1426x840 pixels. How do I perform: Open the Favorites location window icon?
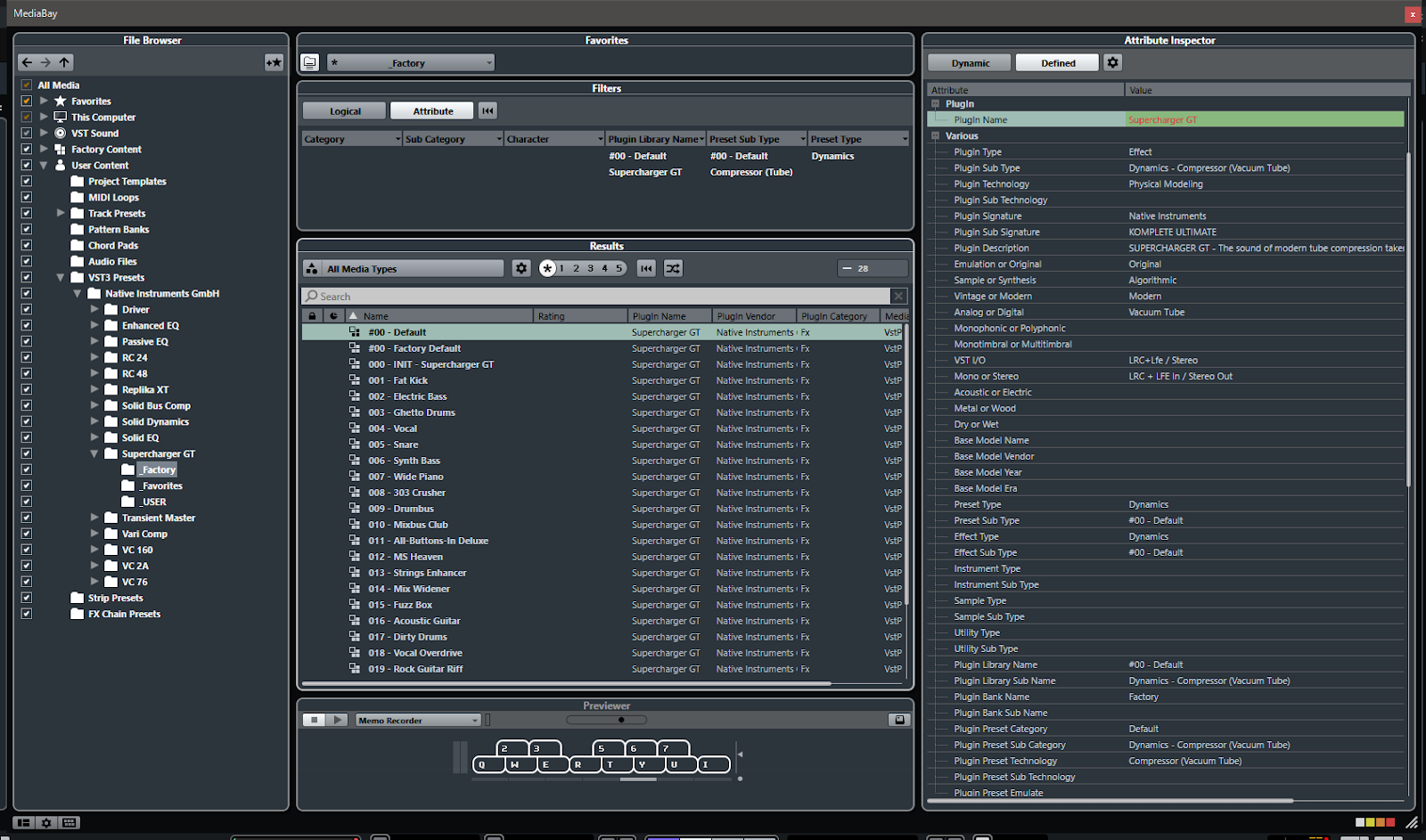pos(309,62)
